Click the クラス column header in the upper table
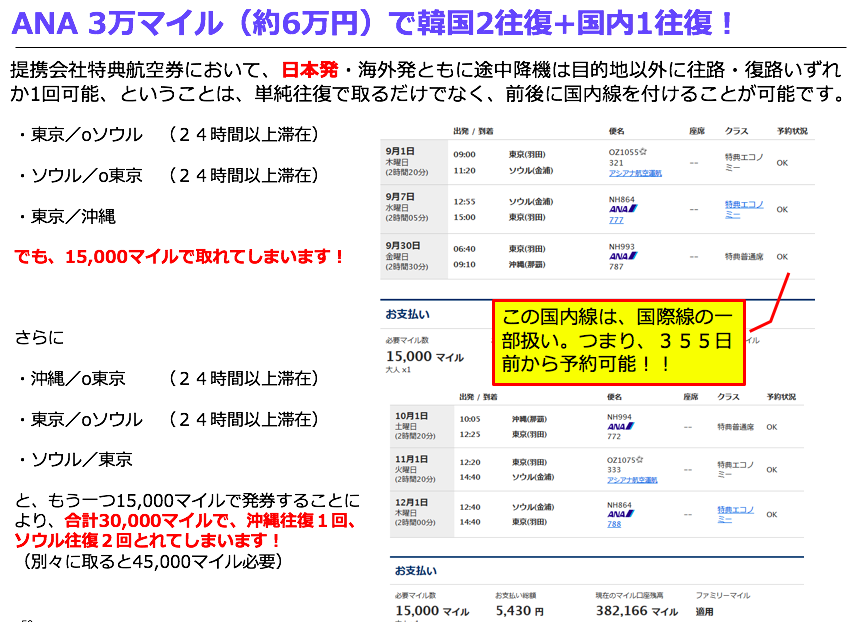Screen dimensions: 851x622 (x=736, y=131)
